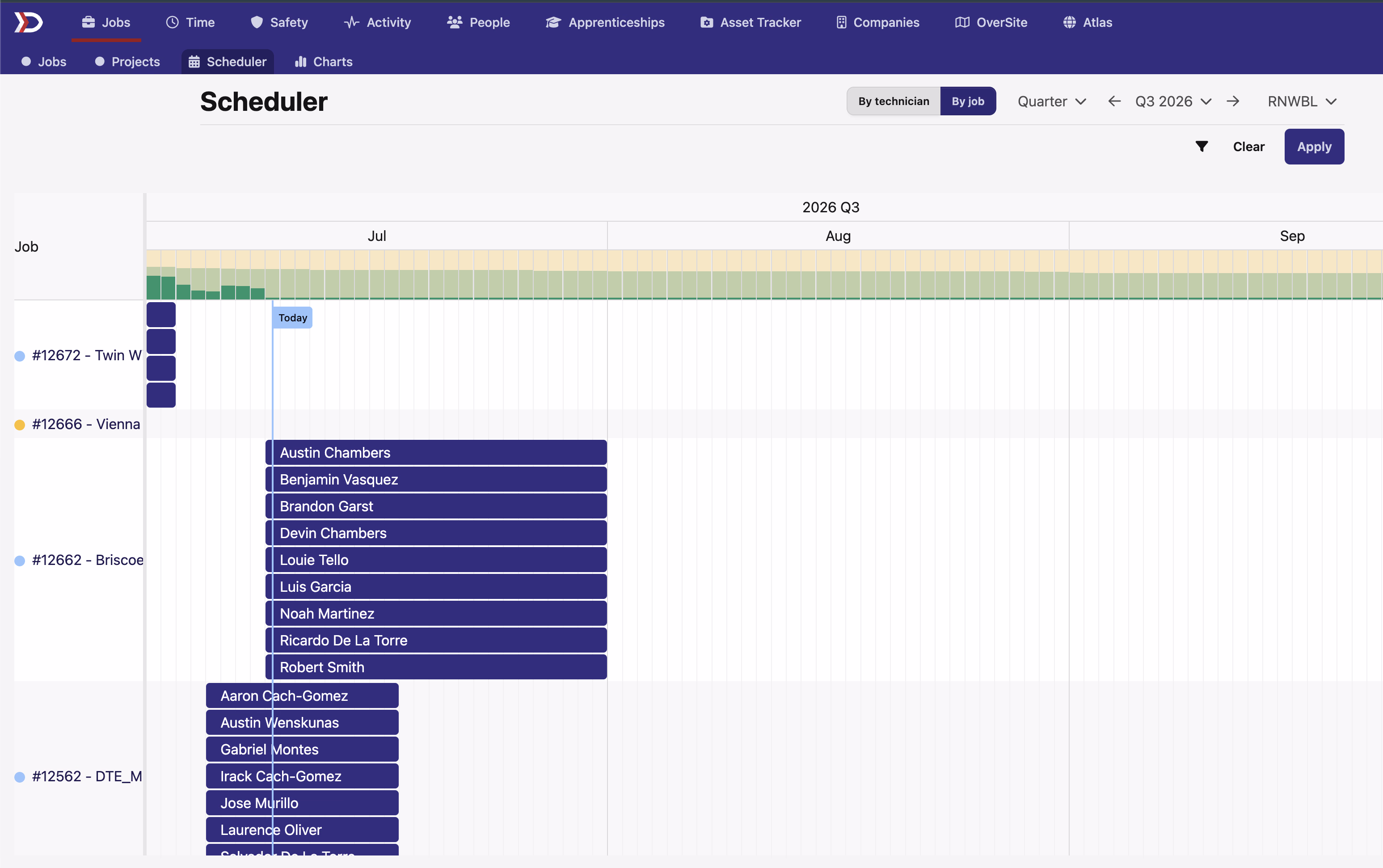The image size is (1383, 868).
Task: Select Irack Cach-Gomez schedule bar
Action: (x=302, y=776)
